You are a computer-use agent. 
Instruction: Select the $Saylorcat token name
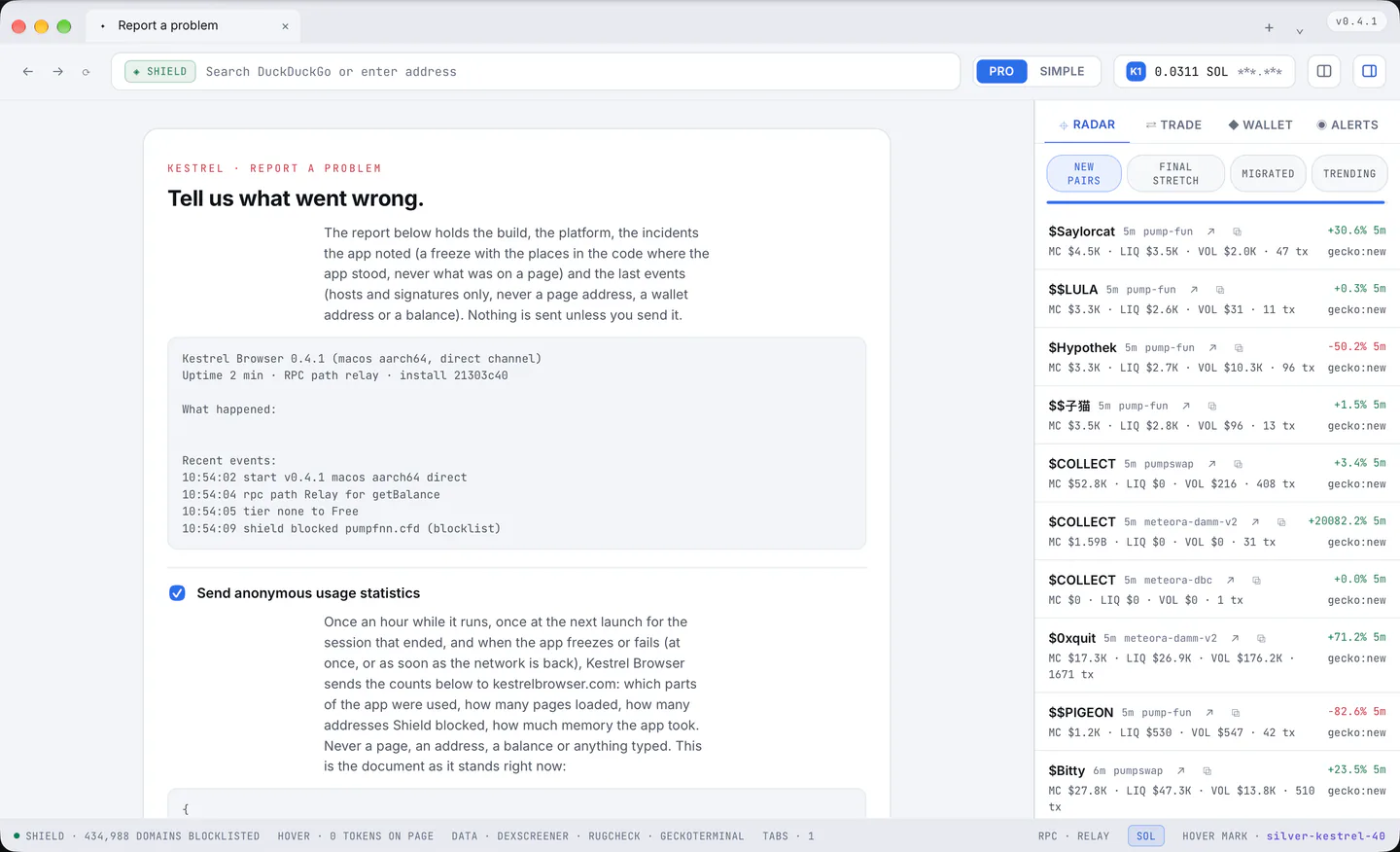point(1081,231)
